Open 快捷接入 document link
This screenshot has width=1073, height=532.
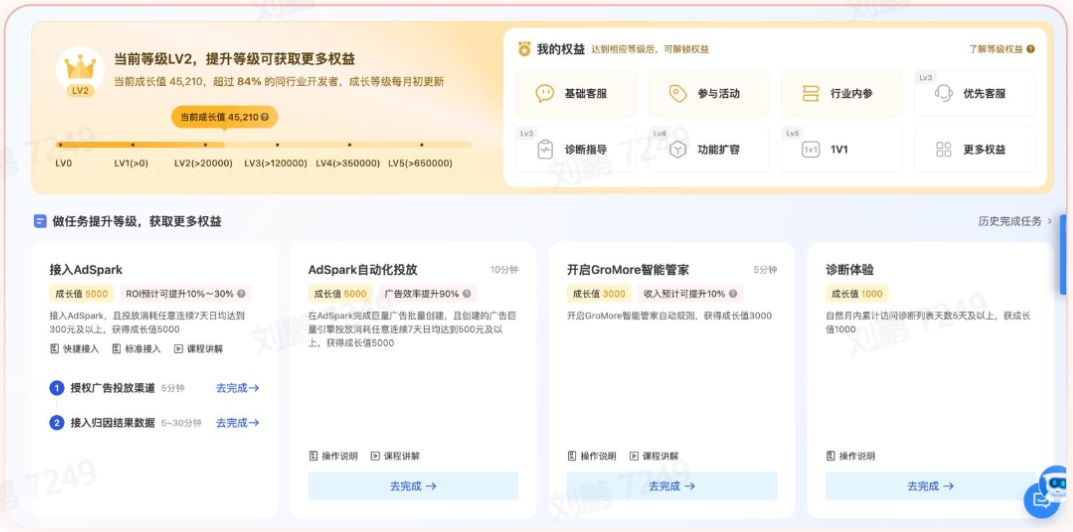pos(75,349)
